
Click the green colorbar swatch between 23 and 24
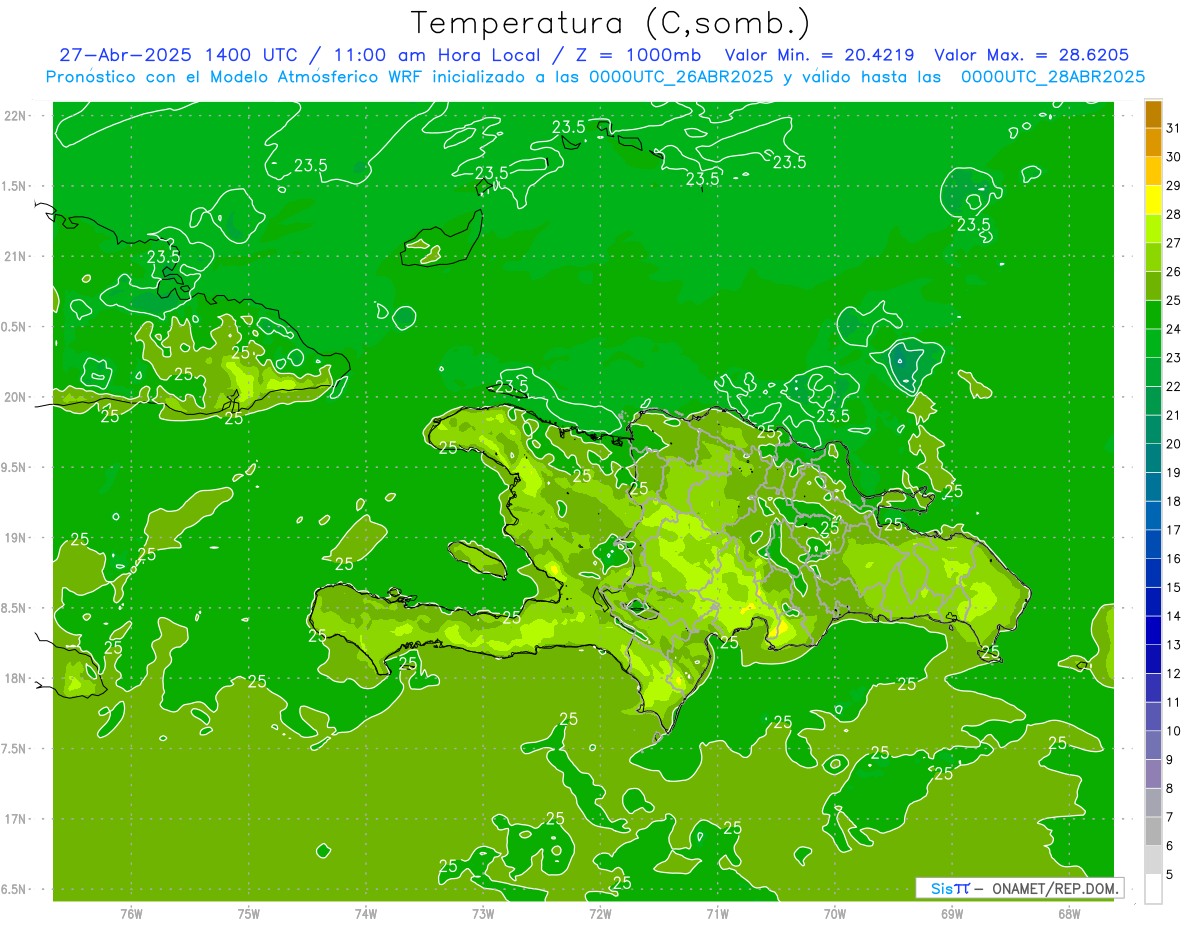point(1153,344)
